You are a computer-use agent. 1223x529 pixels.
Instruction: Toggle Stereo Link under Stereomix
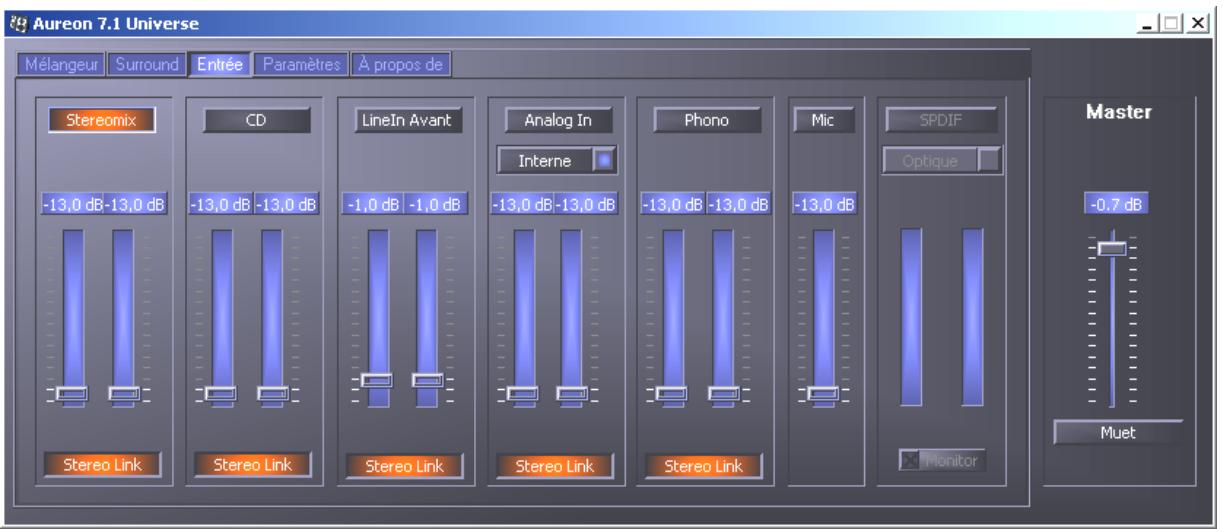pos(103,464)
